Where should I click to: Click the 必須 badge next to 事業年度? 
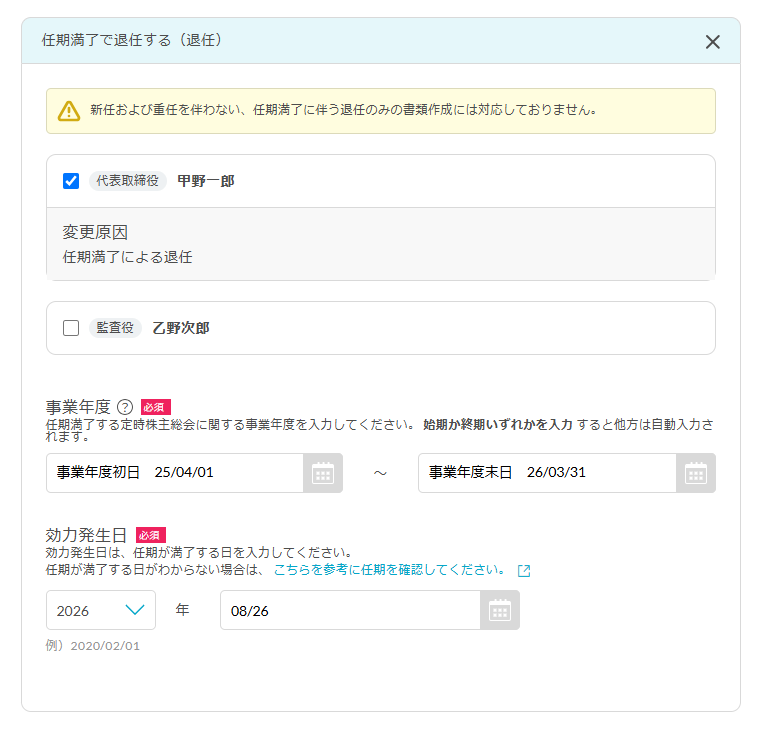pyautogui.click(x=156, y=407)
